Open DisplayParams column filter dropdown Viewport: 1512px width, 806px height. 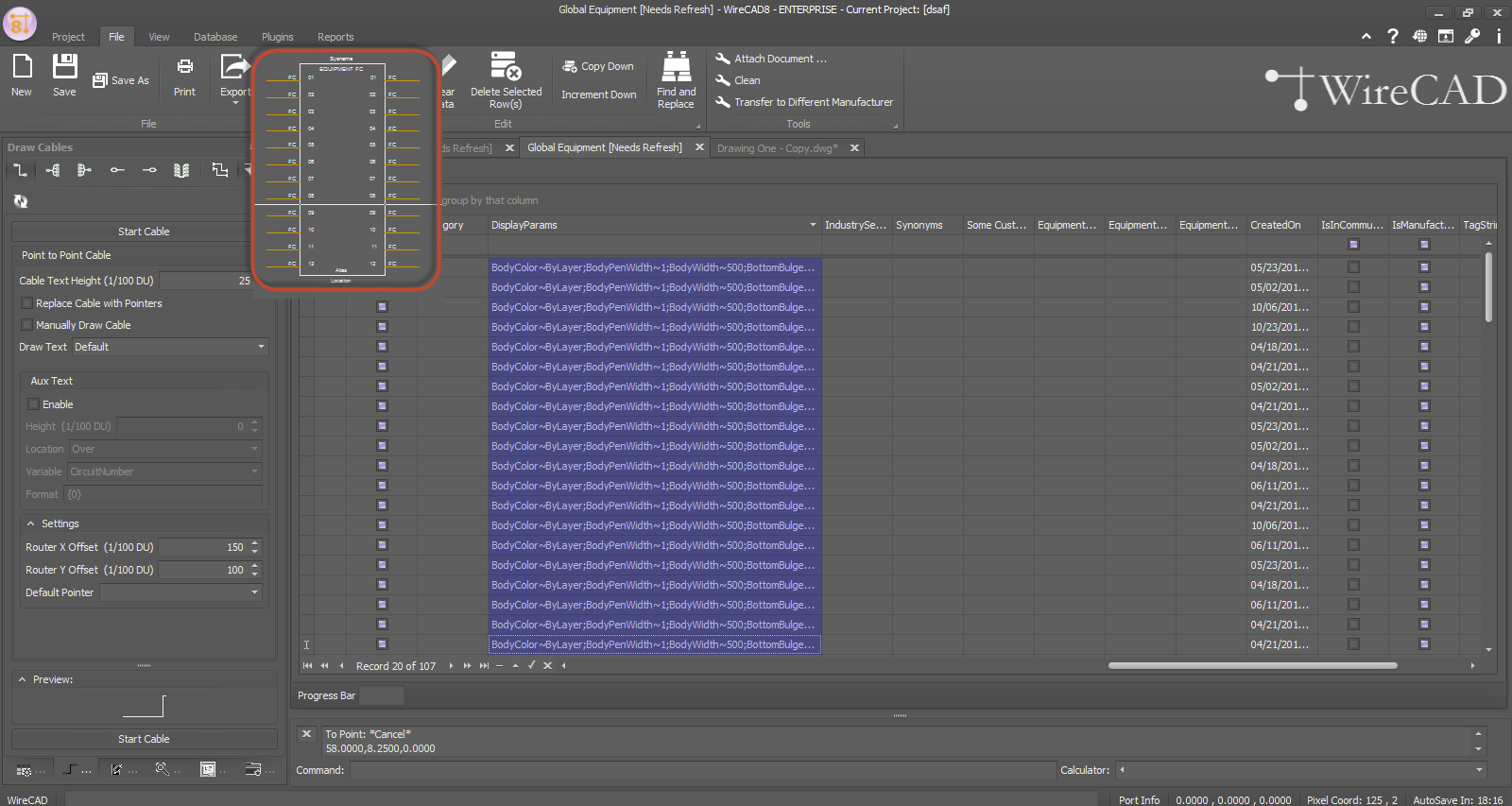813,225
